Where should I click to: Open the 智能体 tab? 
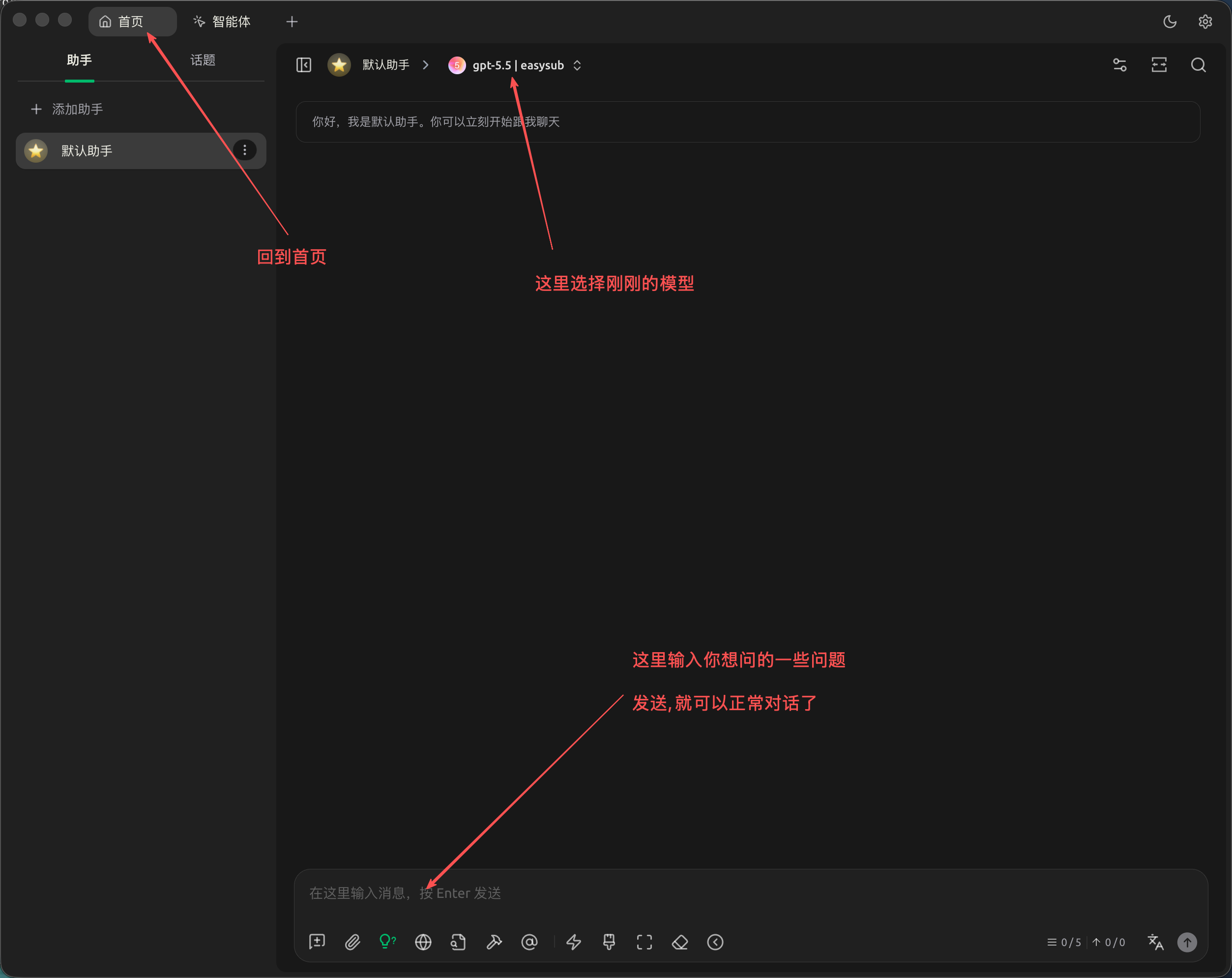click(222, 22)
